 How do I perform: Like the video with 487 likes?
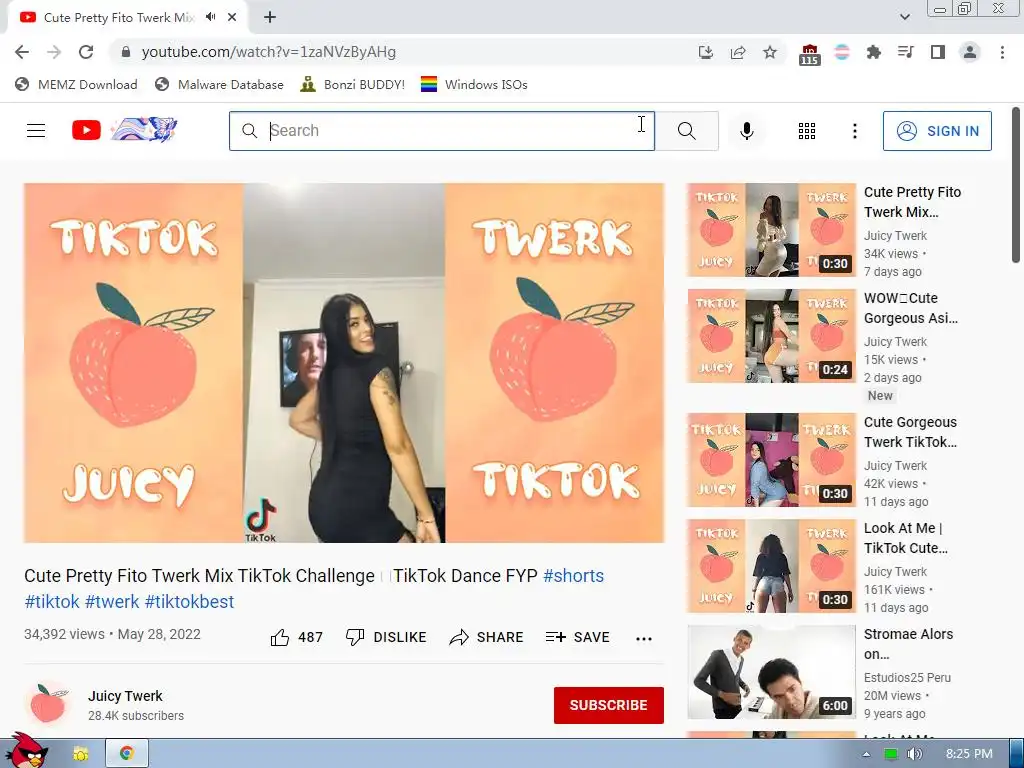[296, 637]
